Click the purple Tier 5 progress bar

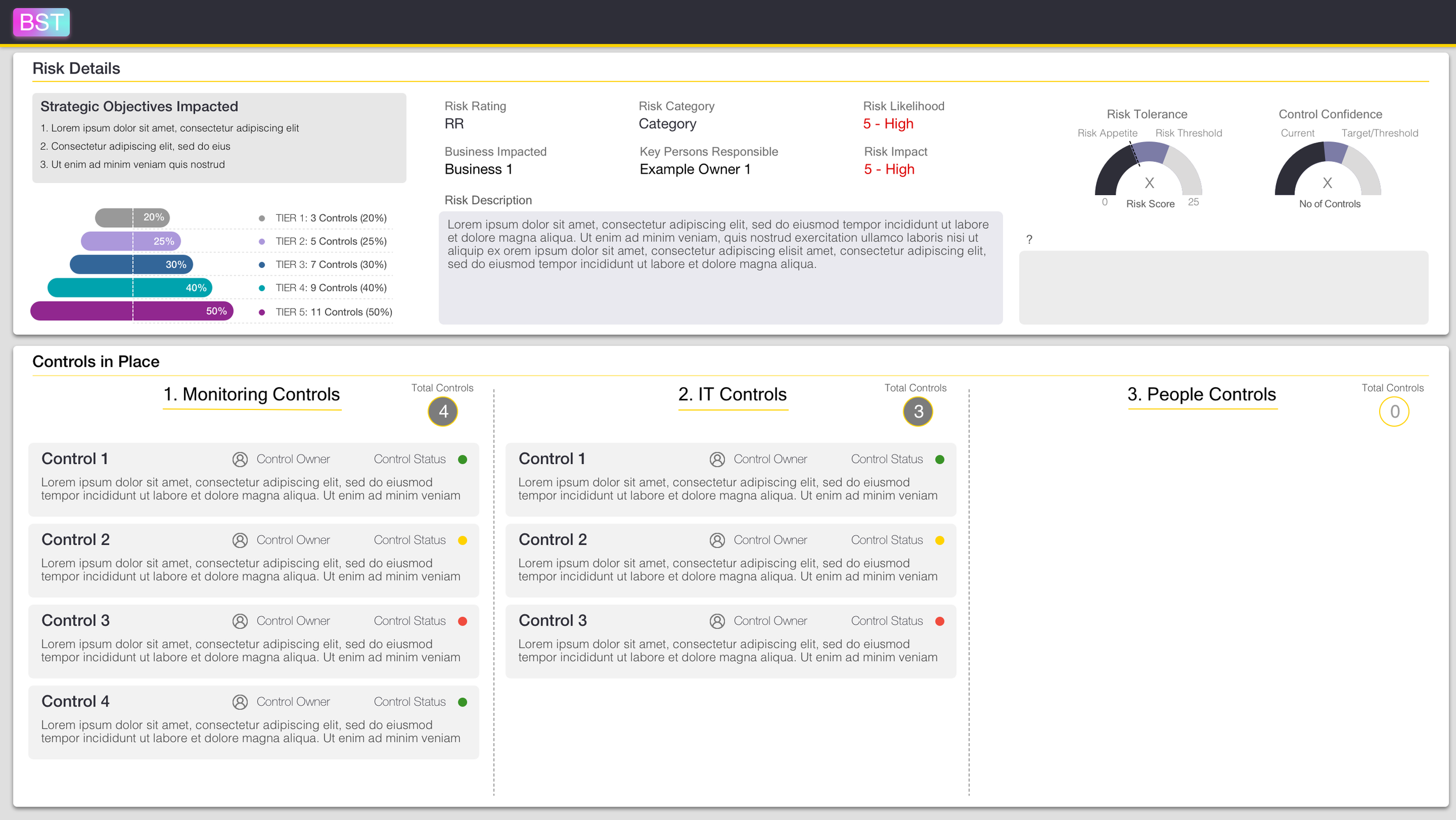pyautogui.click(x=133, y=311)
